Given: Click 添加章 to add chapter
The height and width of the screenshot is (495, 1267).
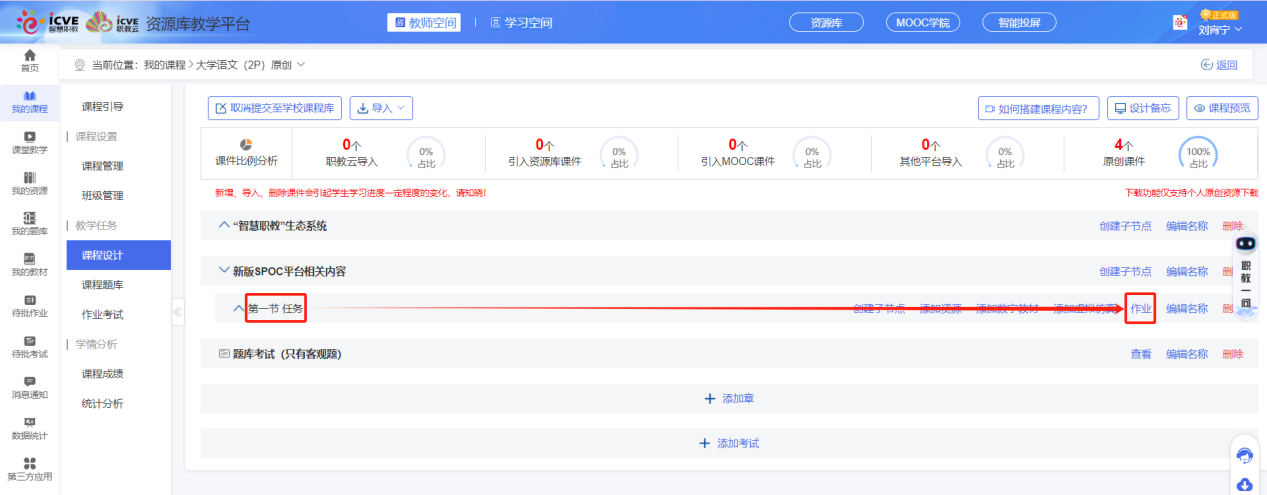Looking at the screenshot, I should [x=729, y=398].
